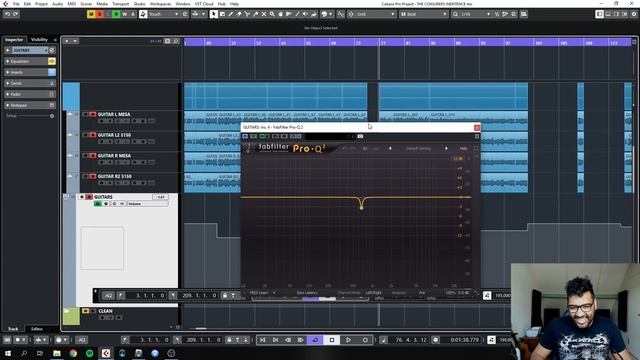Open the Studio menu
The image size is (640, 360).
tap(139, 4)
